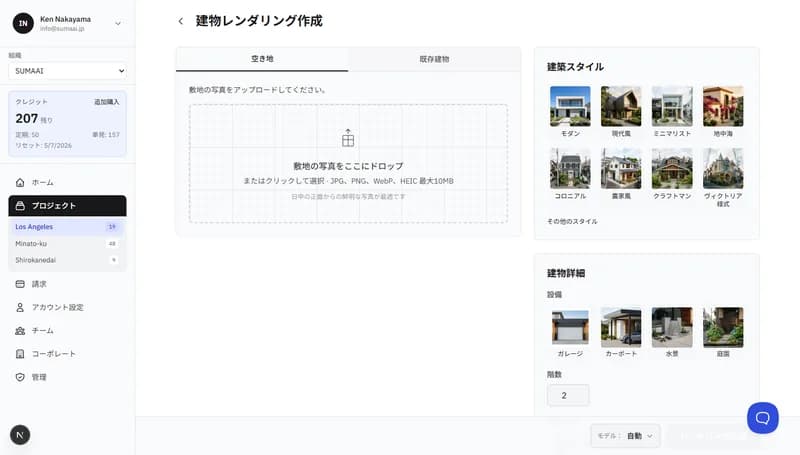The image size is (800, 455).
Task: Toggle the ガレージ garage feature
Action: pyautogui.click(x=570, y=333)
